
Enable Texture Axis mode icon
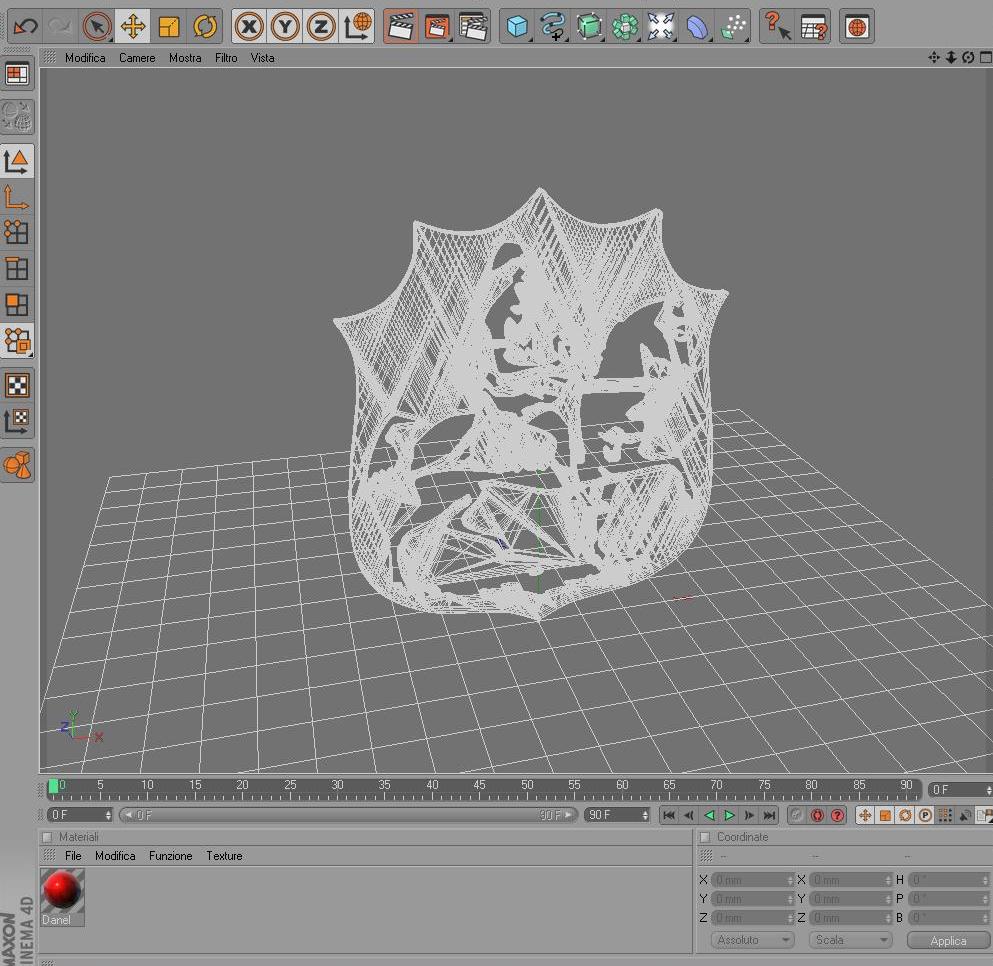[17, 420]
